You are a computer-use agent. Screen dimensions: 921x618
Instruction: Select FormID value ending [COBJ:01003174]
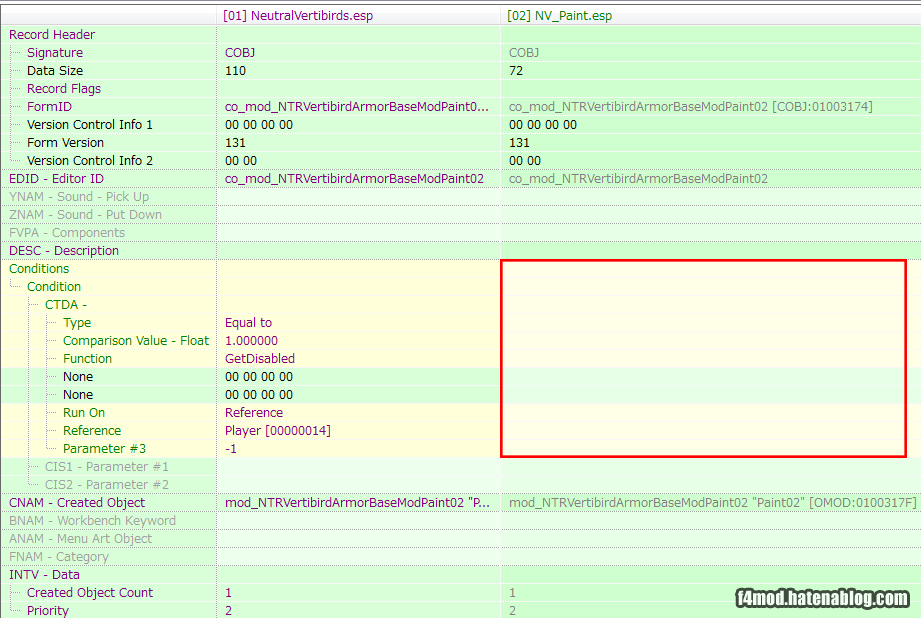(x=690, y=107)
